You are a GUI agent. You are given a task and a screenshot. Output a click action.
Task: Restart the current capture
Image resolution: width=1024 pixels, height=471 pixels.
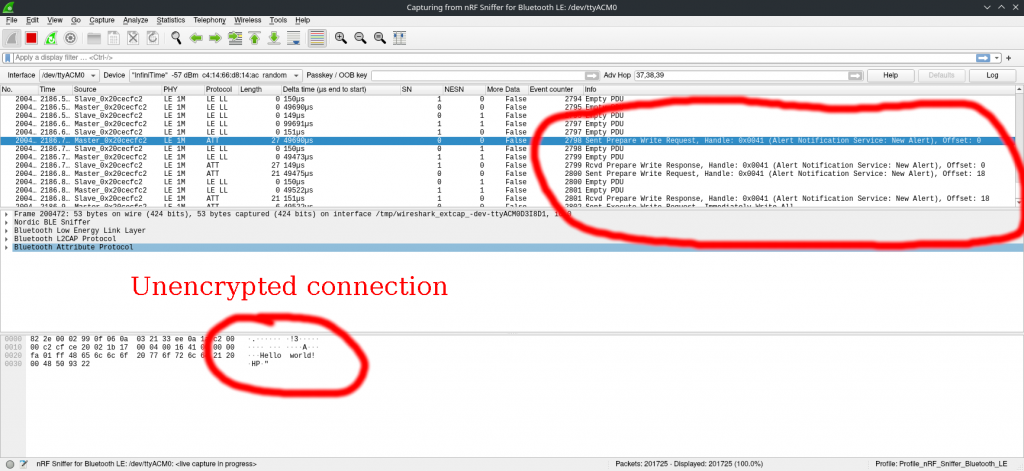coord(50,38)
